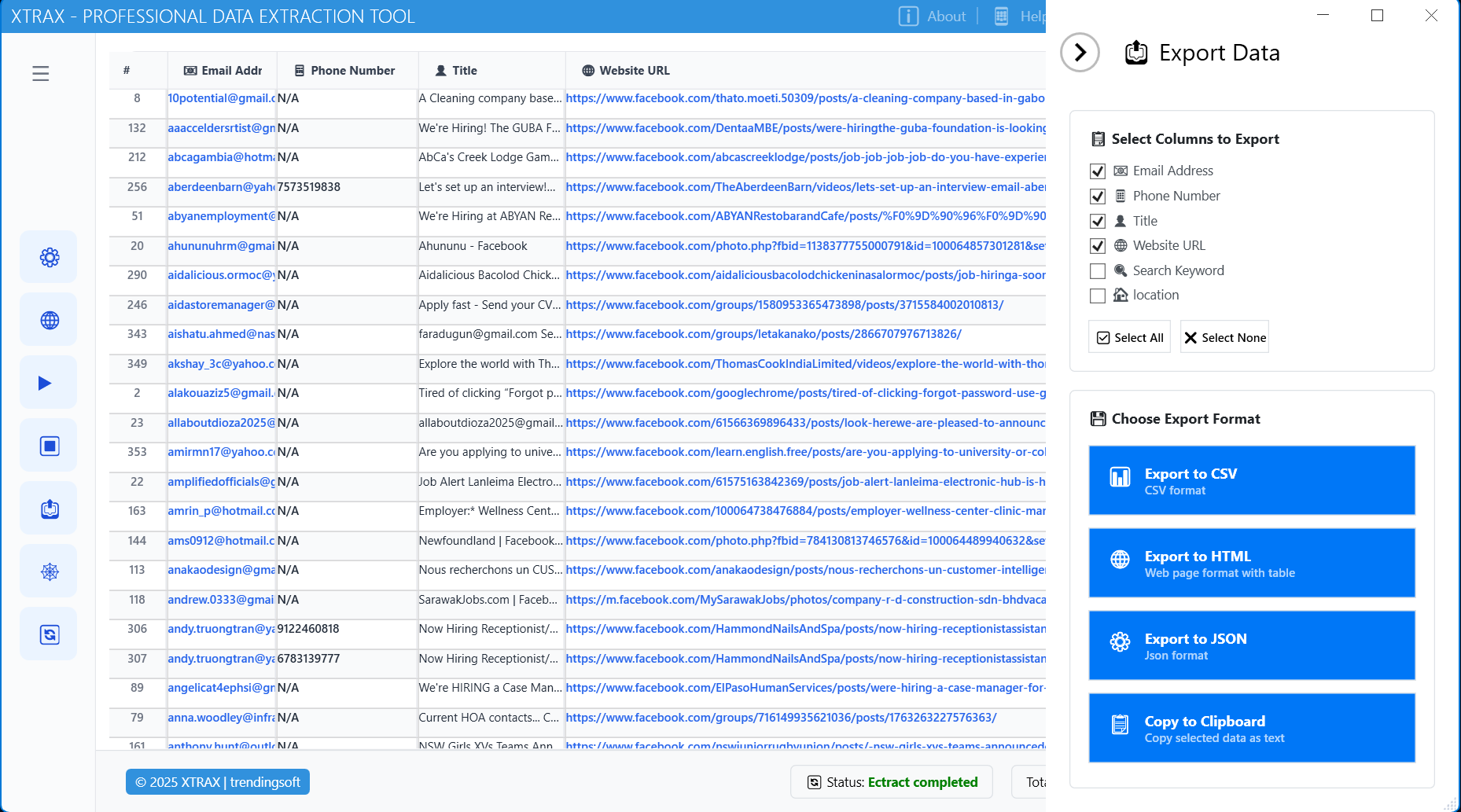Choose Export to CSV format
The width and height of the screenshot is (1461, 812).
1251,480
